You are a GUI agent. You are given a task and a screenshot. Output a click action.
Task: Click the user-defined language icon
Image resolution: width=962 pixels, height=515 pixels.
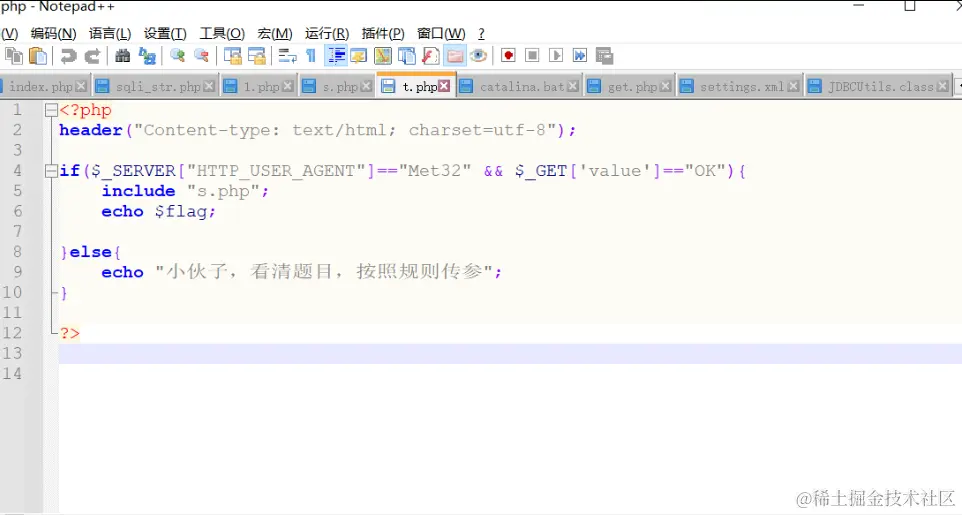[x=359, y=56]
